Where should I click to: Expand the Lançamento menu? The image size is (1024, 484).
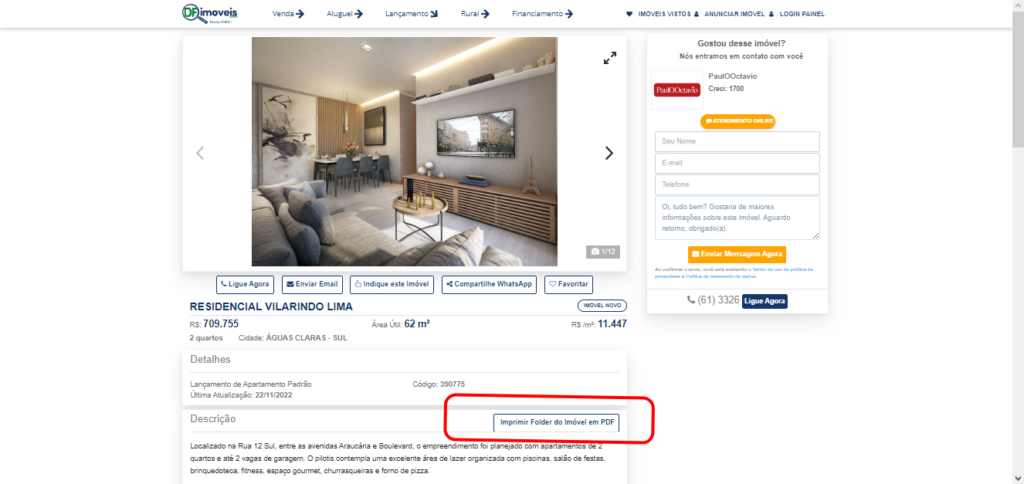coord(411,14)
